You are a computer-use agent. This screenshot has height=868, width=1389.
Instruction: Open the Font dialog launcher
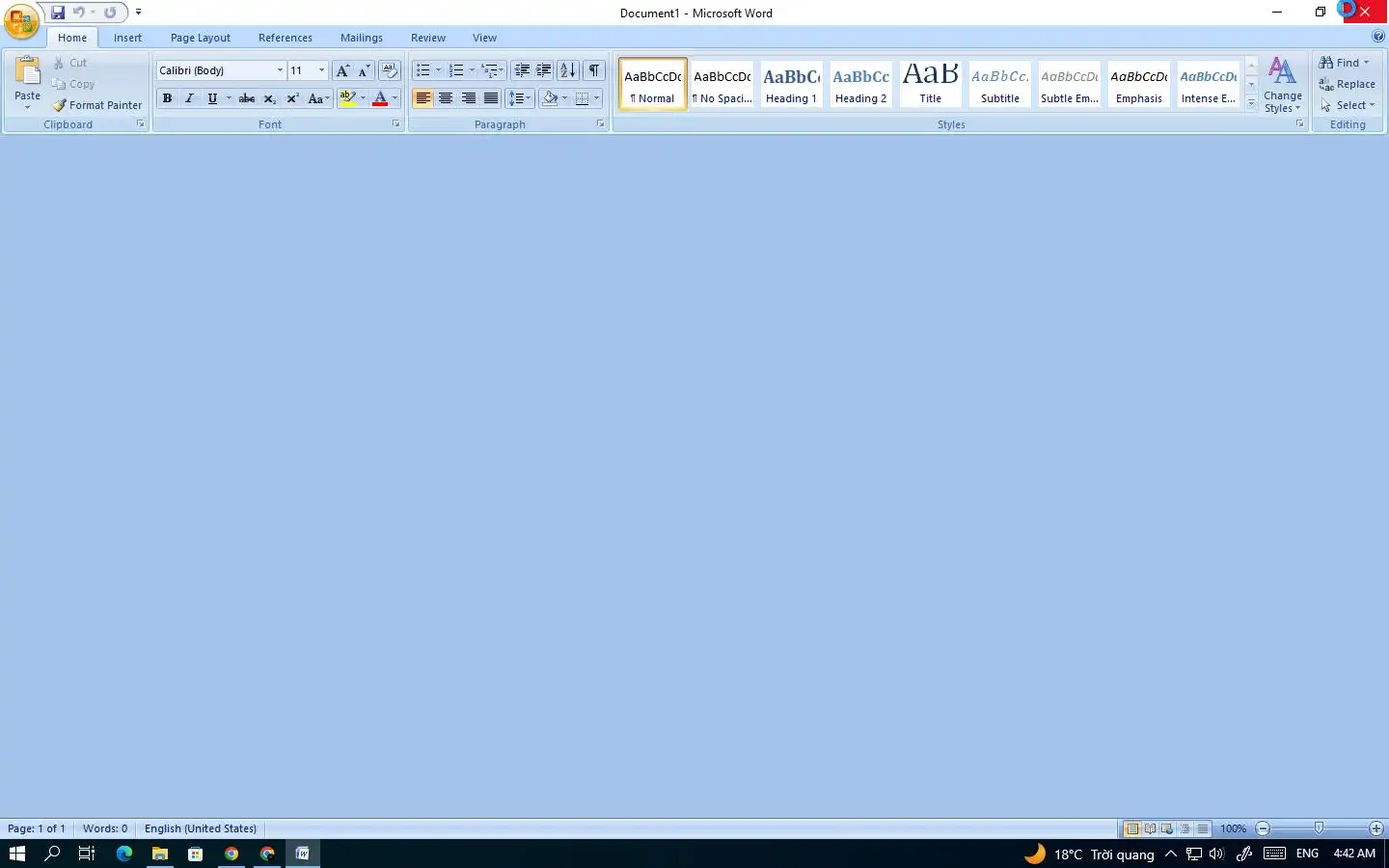(395, 124)
